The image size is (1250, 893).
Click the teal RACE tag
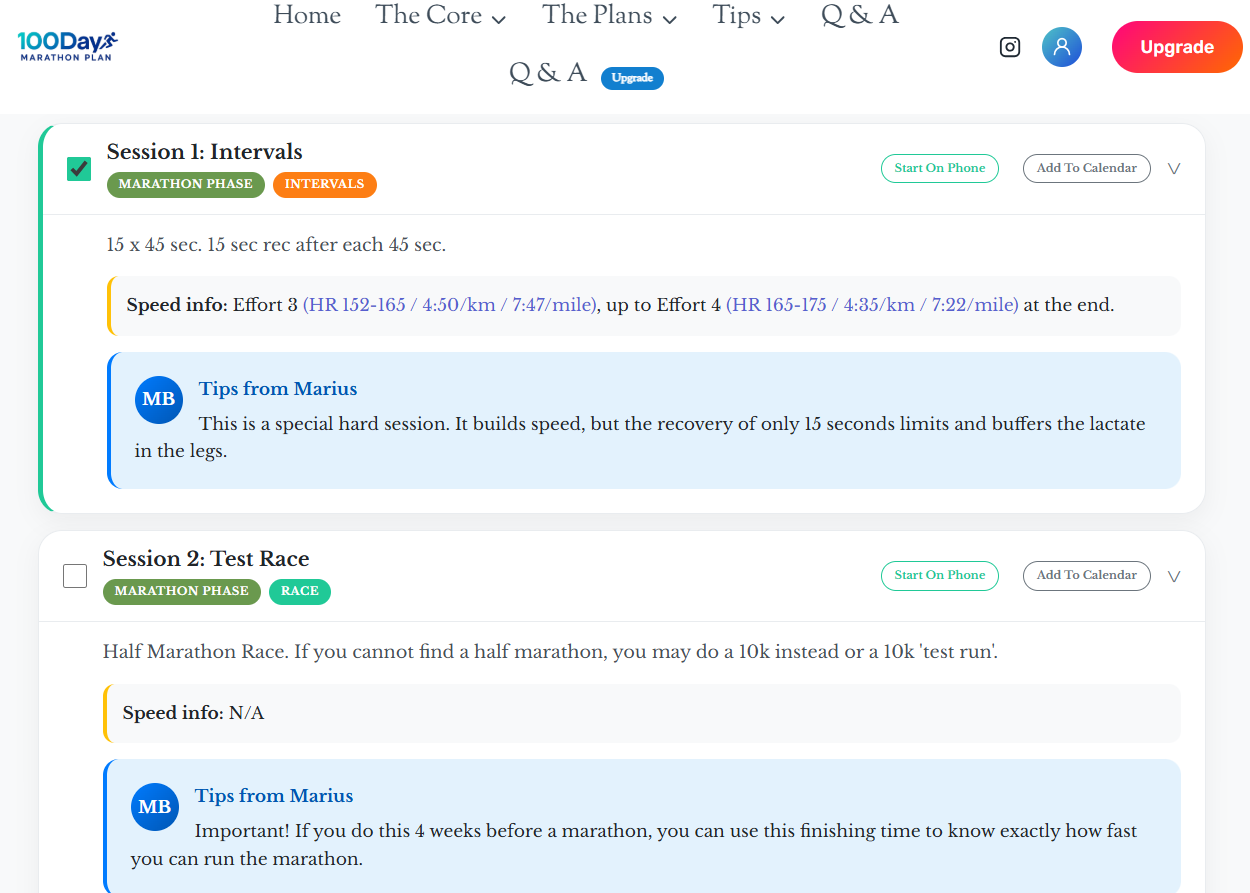[x=299, y=591]
